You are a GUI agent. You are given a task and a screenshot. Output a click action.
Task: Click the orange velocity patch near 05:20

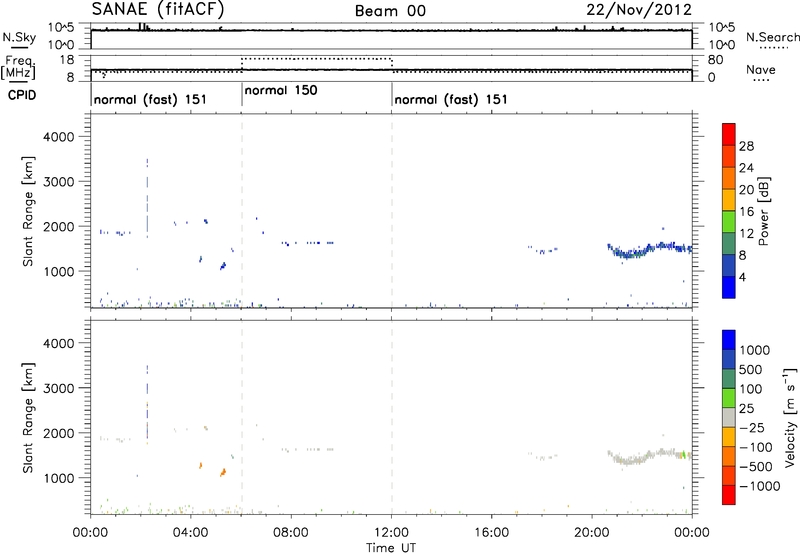point(223,472)
